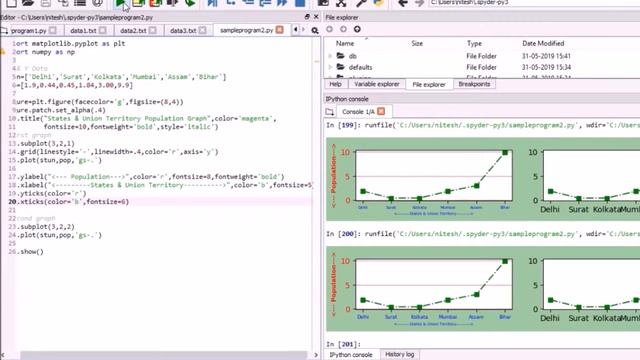
Task: Click the line 13 subplot(3,2,1) code
Action: 47,143
